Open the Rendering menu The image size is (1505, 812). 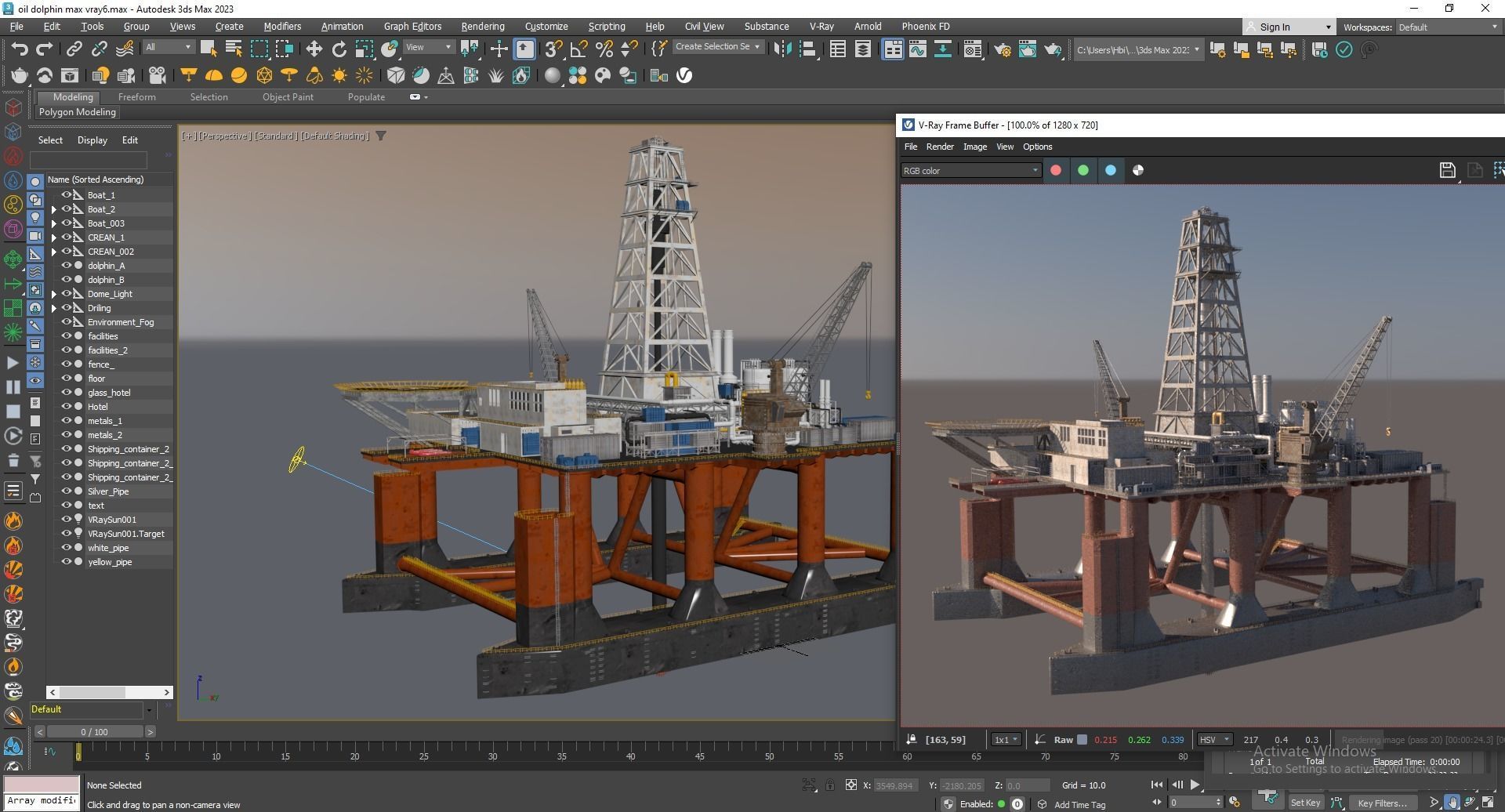[482, 26]
